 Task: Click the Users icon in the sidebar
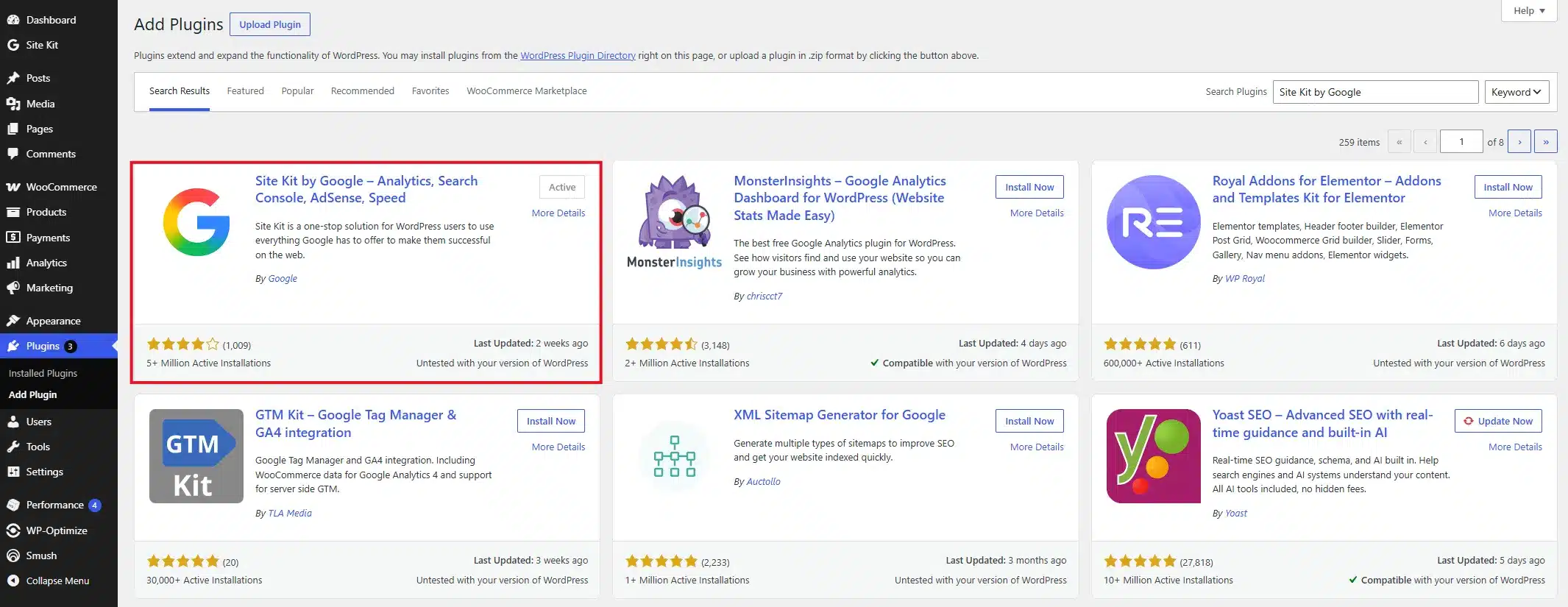point(13,422)
